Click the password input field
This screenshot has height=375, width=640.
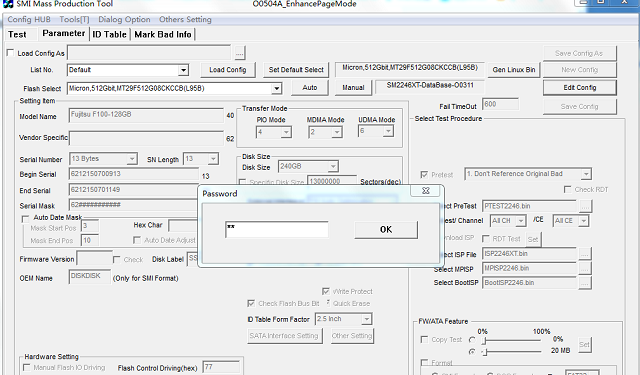277,229
